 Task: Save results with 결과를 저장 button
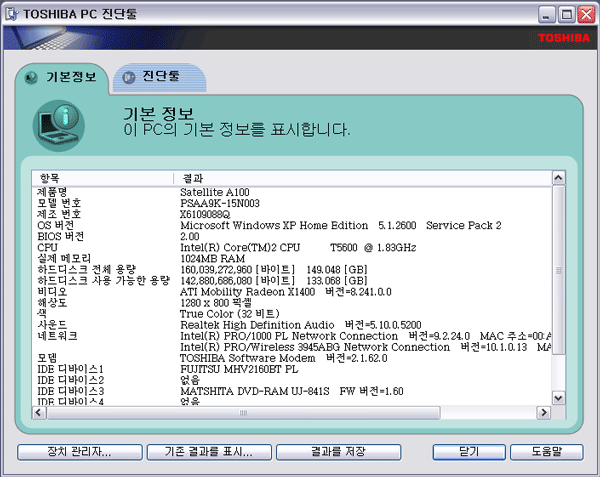point(339,452)
